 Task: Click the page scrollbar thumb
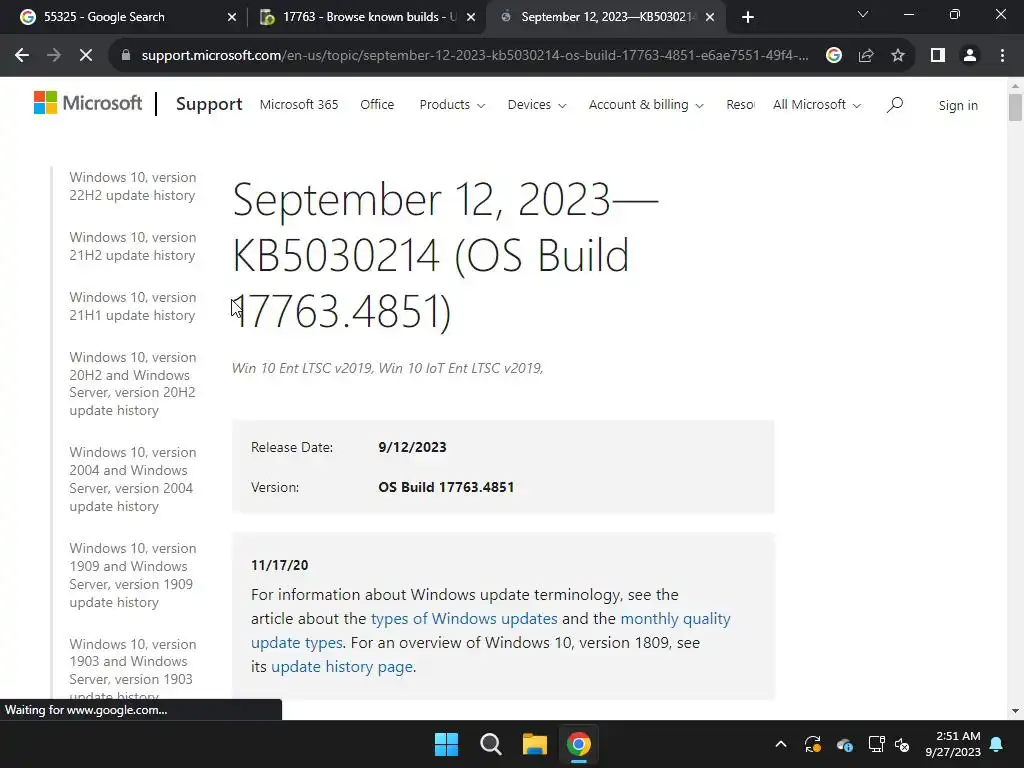1014,108
